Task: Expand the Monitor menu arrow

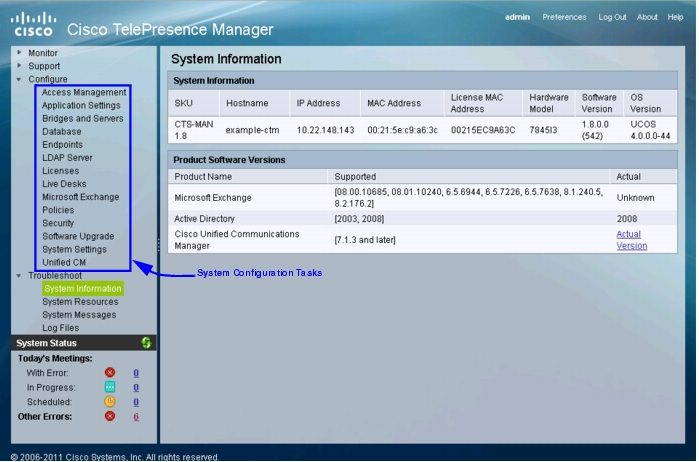Action: pyautogui.click(x=19, y=53)
